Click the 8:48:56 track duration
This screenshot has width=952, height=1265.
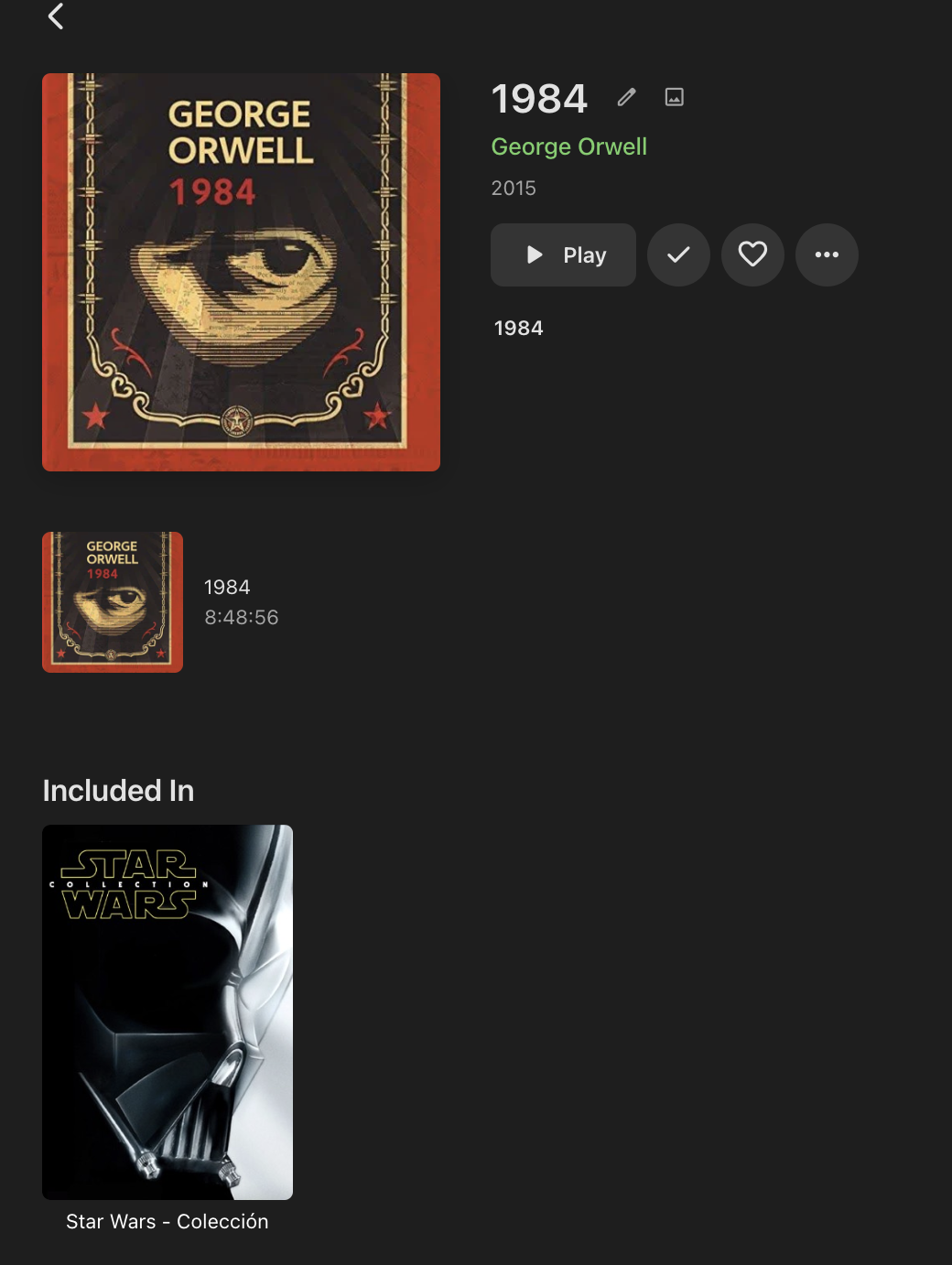(241, 617)
